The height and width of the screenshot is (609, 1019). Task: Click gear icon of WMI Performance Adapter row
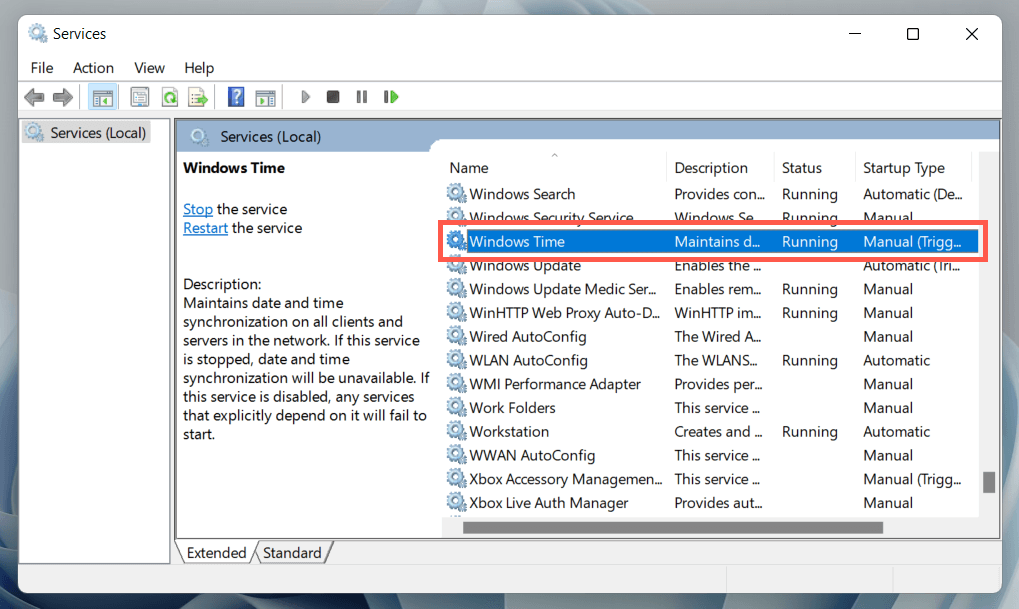pyautogui.click(x=456, y=383)
